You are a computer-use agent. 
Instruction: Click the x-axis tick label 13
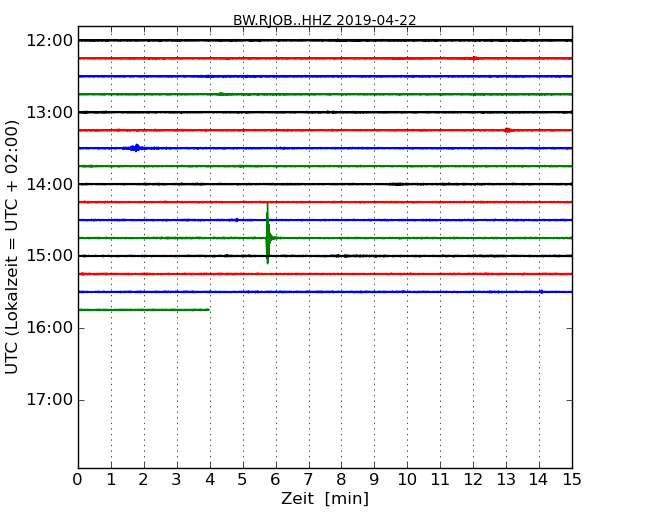tap(506, 480)
